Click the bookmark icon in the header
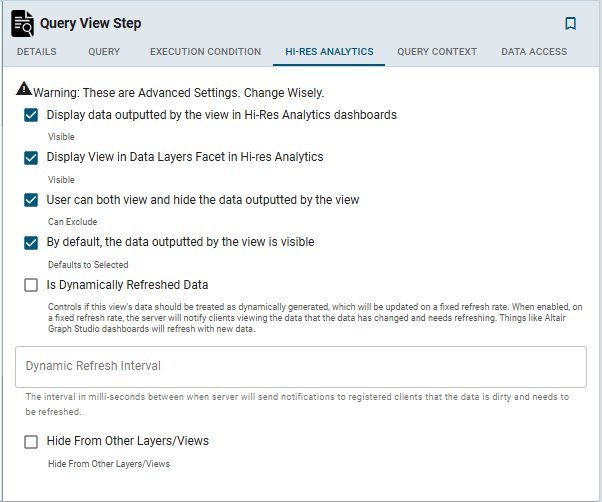602x502 pixels. pos(570,23)
